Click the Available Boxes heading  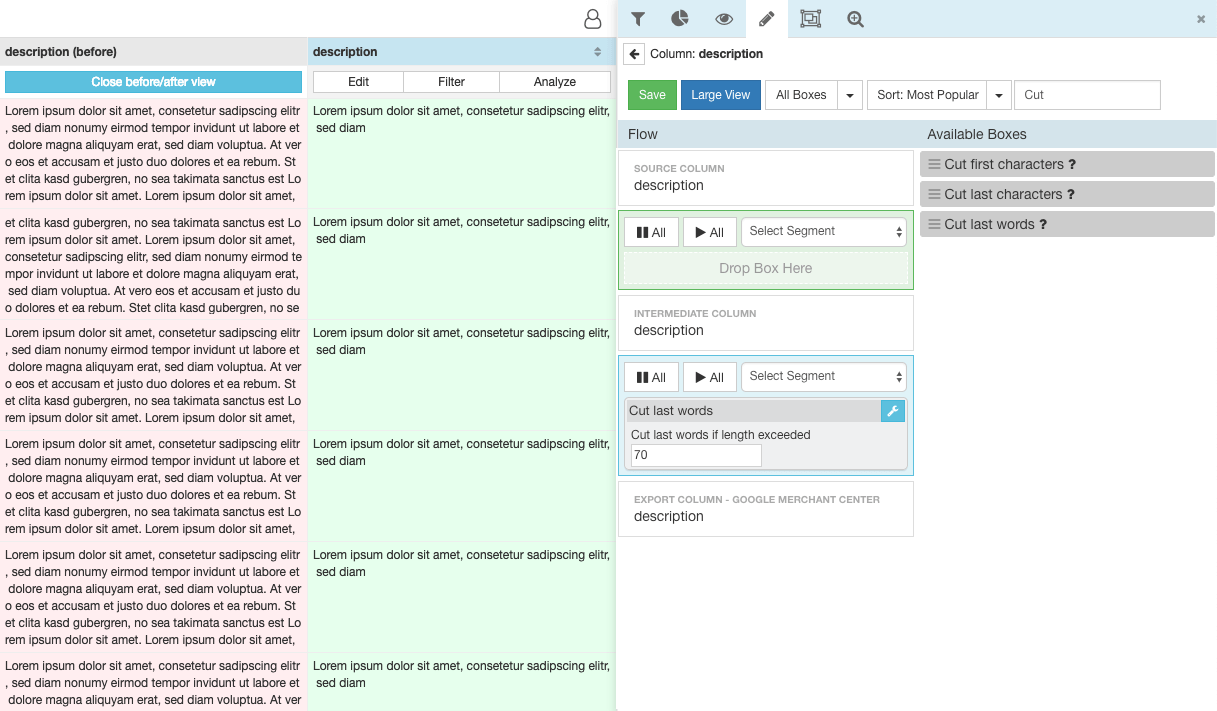coord(977,134)
